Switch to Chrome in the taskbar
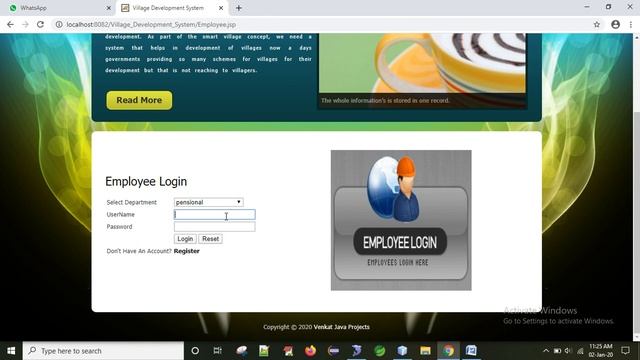Screen dimensions: 640x360 448,351
